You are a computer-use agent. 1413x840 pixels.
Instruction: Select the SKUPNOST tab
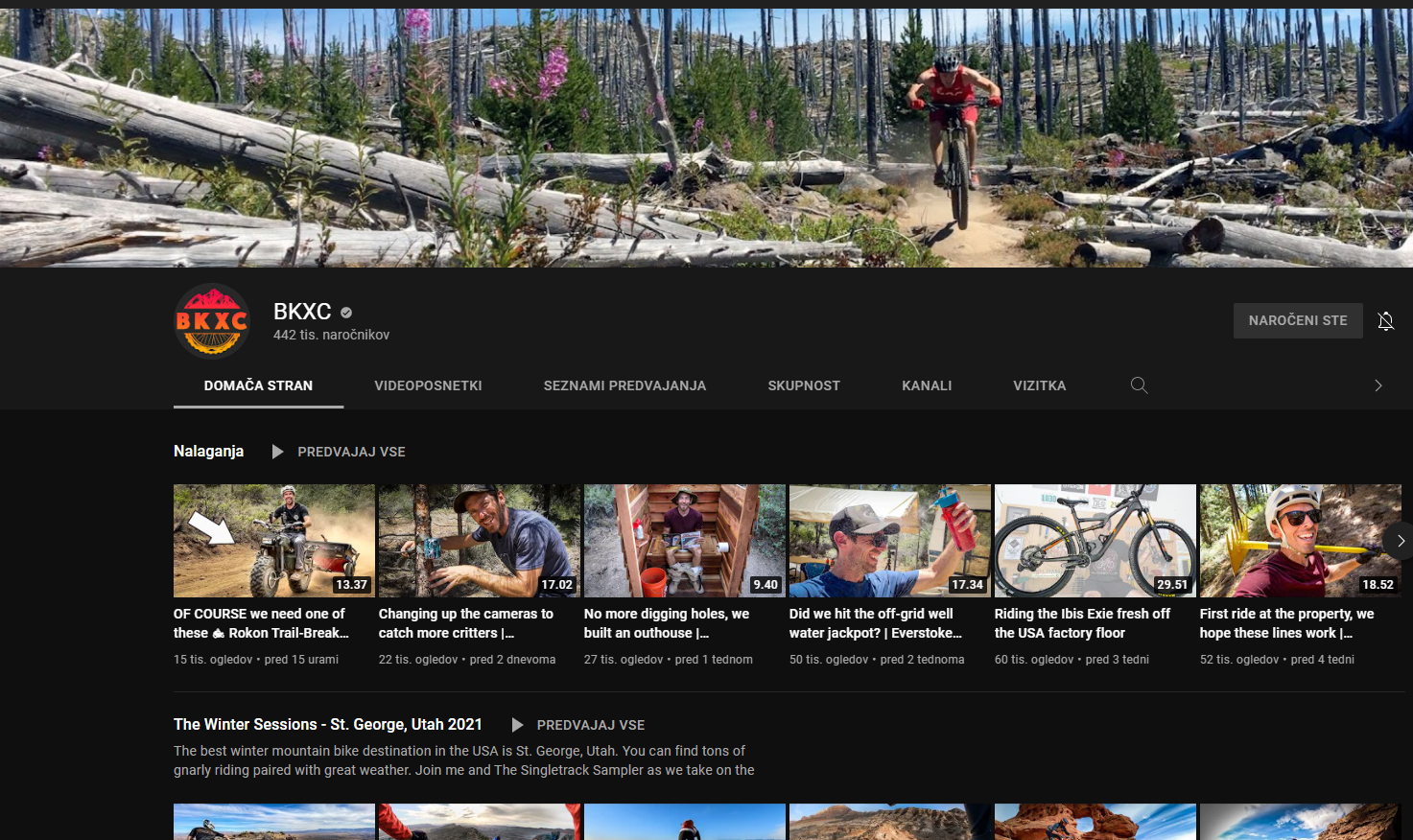coord(804,385)
